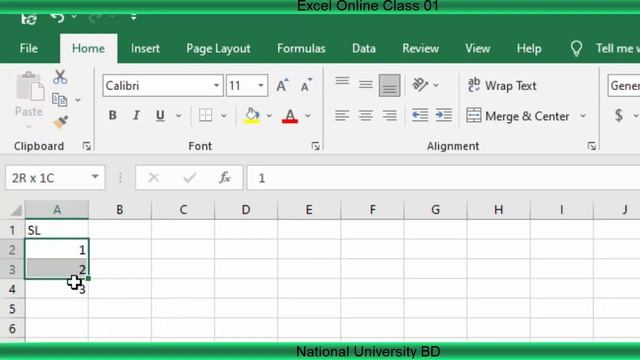
Task: Apply yellow Fill Color bucket
Action: [x=252, y=116]
